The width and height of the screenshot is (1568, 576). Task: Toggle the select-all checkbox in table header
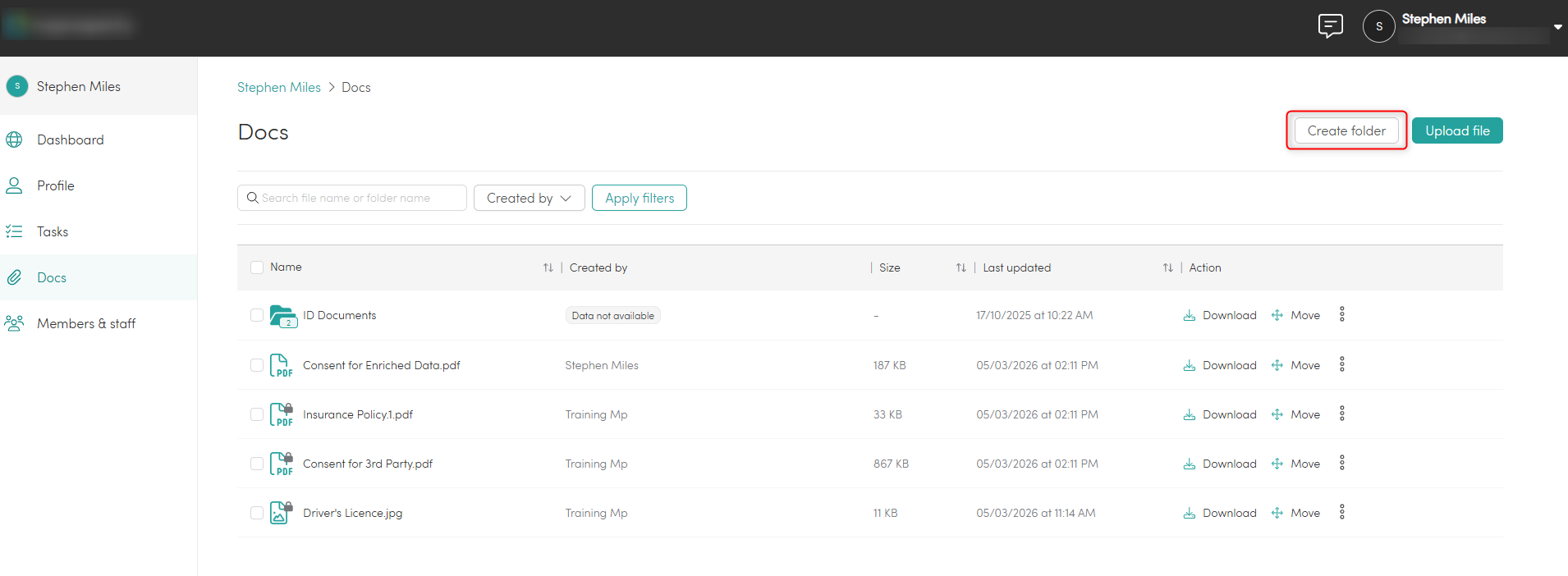point(257,267)
